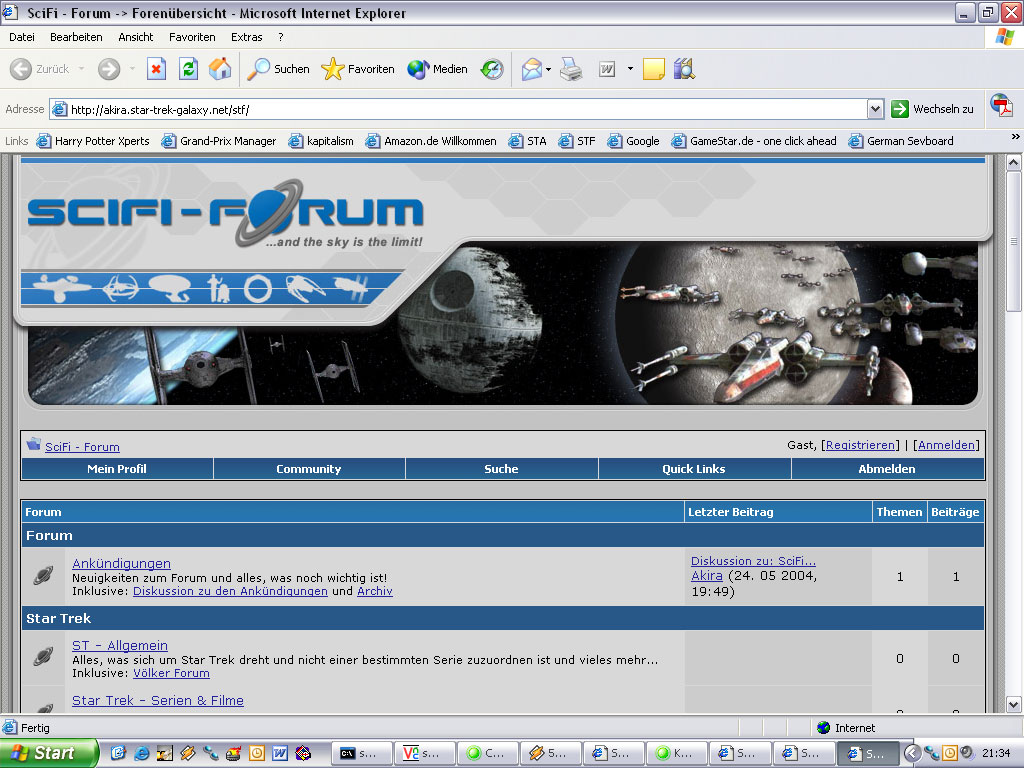Click the Adobe PDF icon beside address bar
Viewport: 1024px width, 768px height.
pos(1001,106)
